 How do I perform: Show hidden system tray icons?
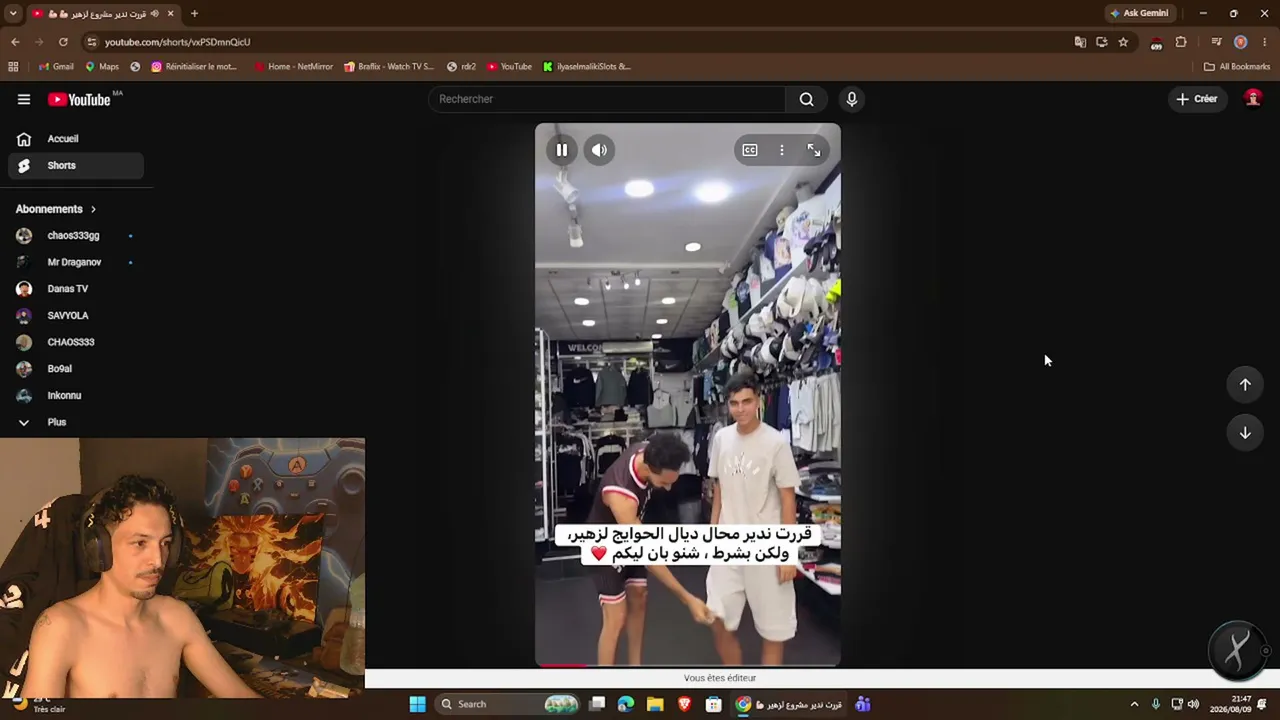(1134, 704)
